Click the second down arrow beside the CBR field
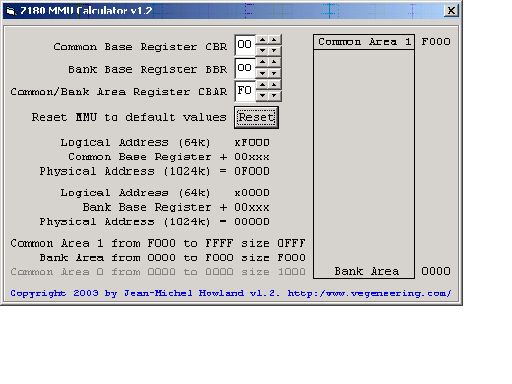 point(274,50)
